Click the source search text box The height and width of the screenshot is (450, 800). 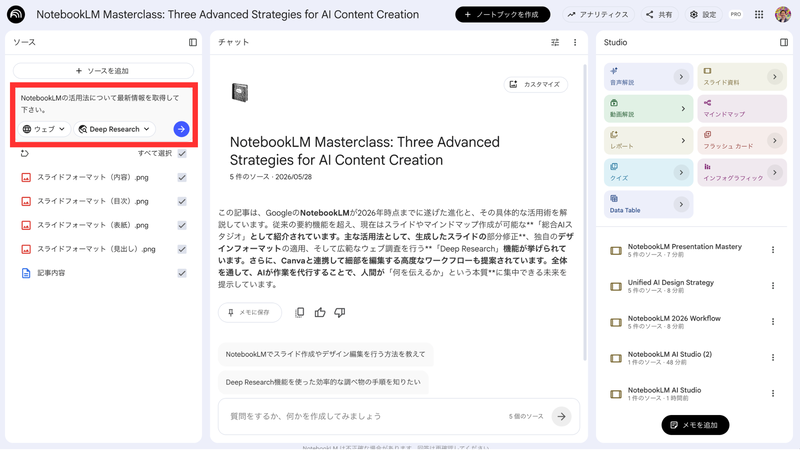coord(102,104)
